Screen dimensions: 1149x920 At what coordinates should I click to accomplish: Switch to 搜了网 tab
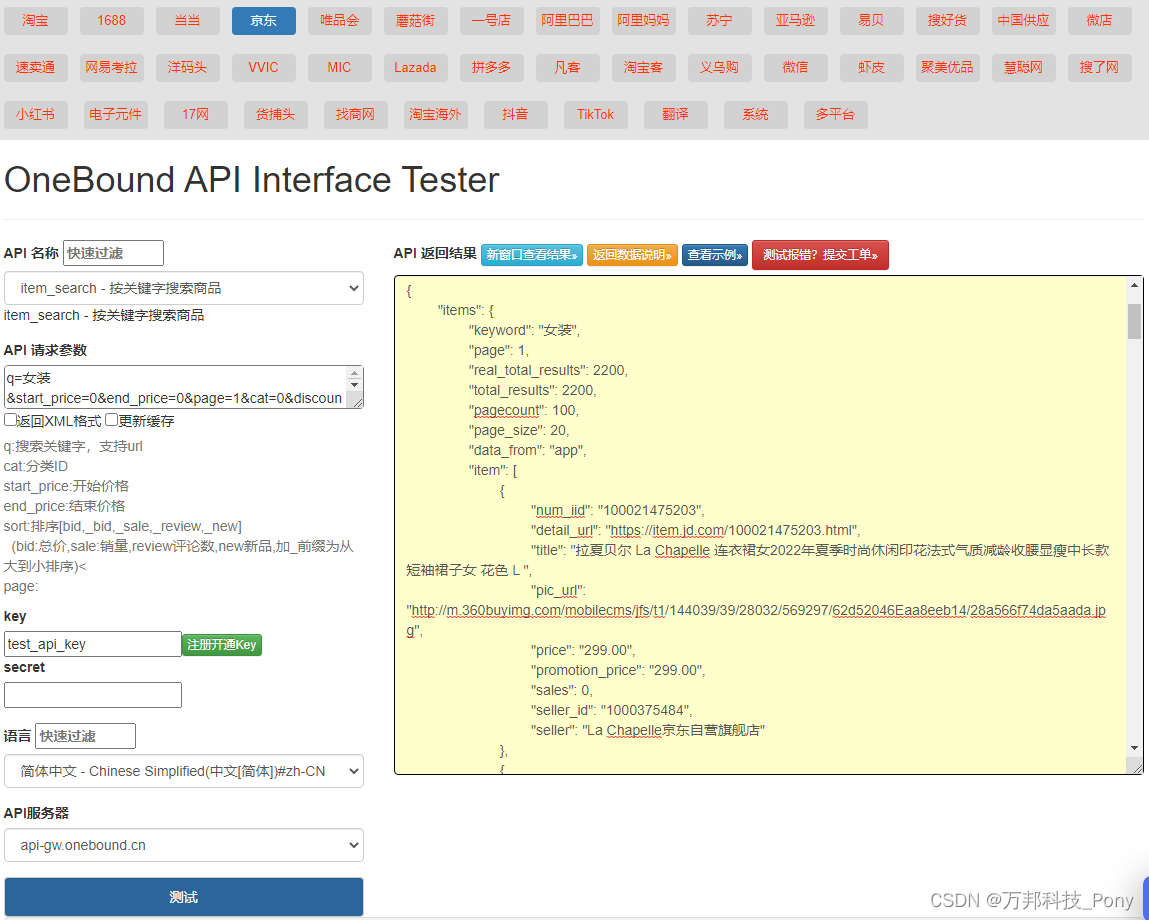coord(1099,67)
